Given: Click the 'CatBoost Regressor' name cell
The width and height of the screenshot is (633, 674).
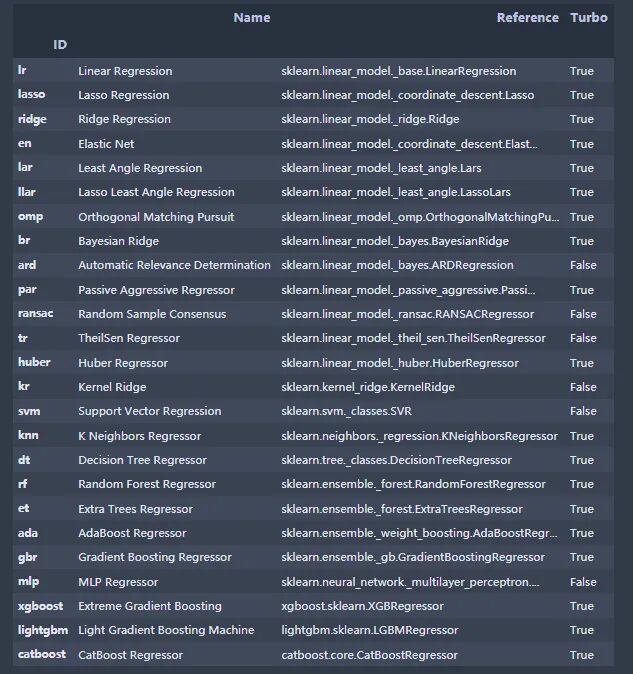Looking at the screenshot, I should pos(131,656).
